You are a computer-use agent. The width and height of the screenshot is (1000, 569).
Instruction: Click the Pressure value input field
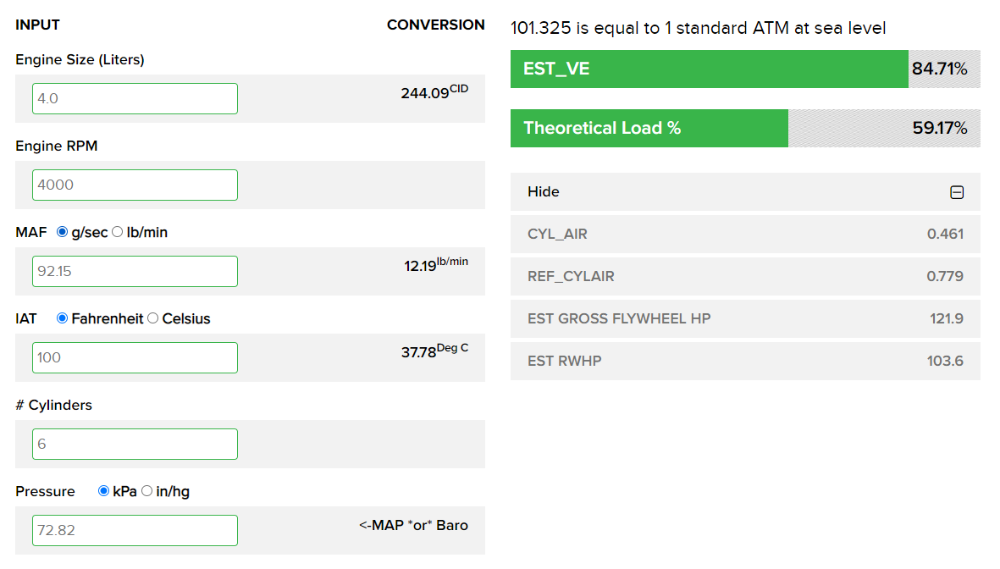(x=135, y=530)
